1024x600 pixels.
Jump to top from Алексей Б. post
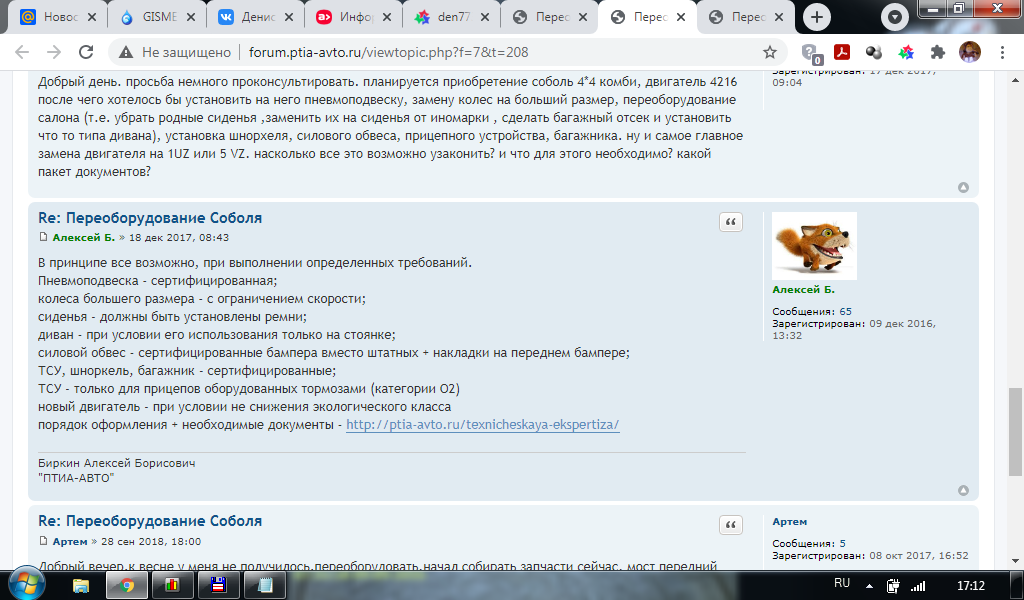(963, 490)
